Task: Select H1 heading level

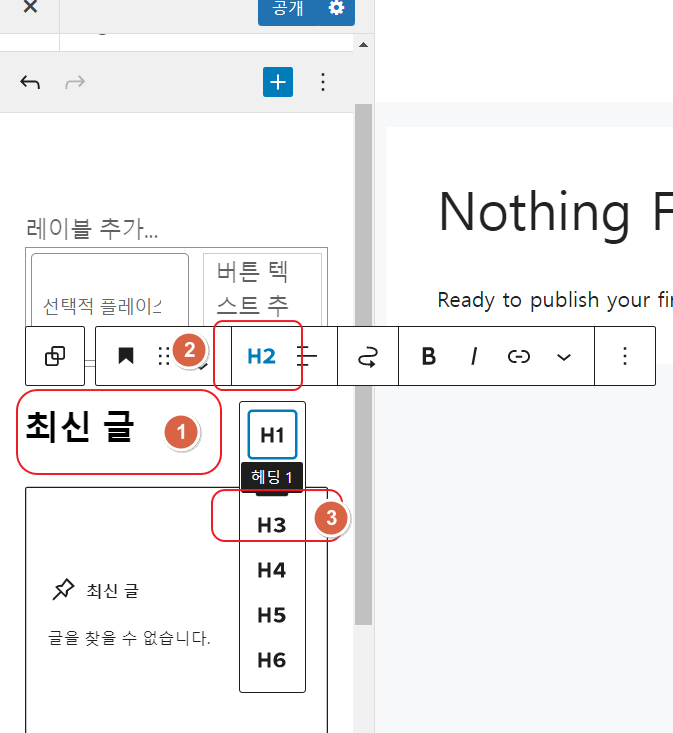Action: click(272, 435)
